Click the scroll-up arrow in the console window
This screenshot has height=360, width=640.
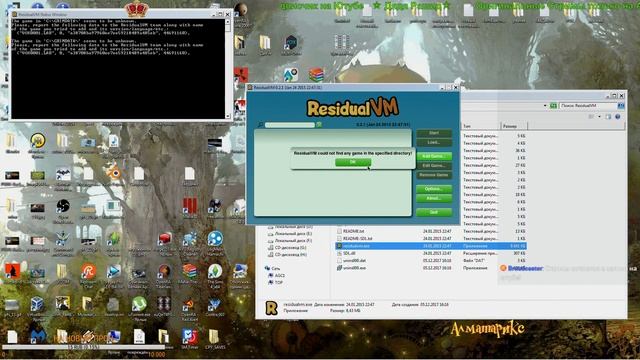pyautogui.click(x=228, y=22)
